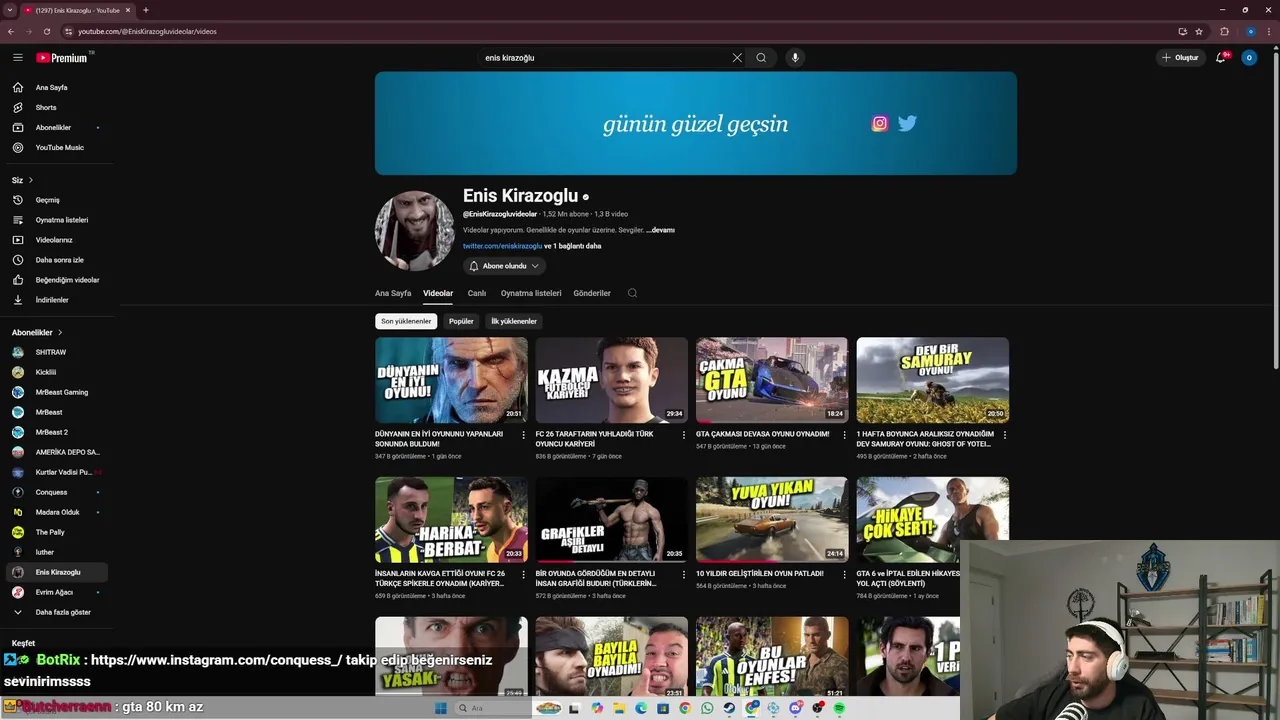Bookmark this page with the star
Screen dimensions: 1280x720
point(1199,31)
